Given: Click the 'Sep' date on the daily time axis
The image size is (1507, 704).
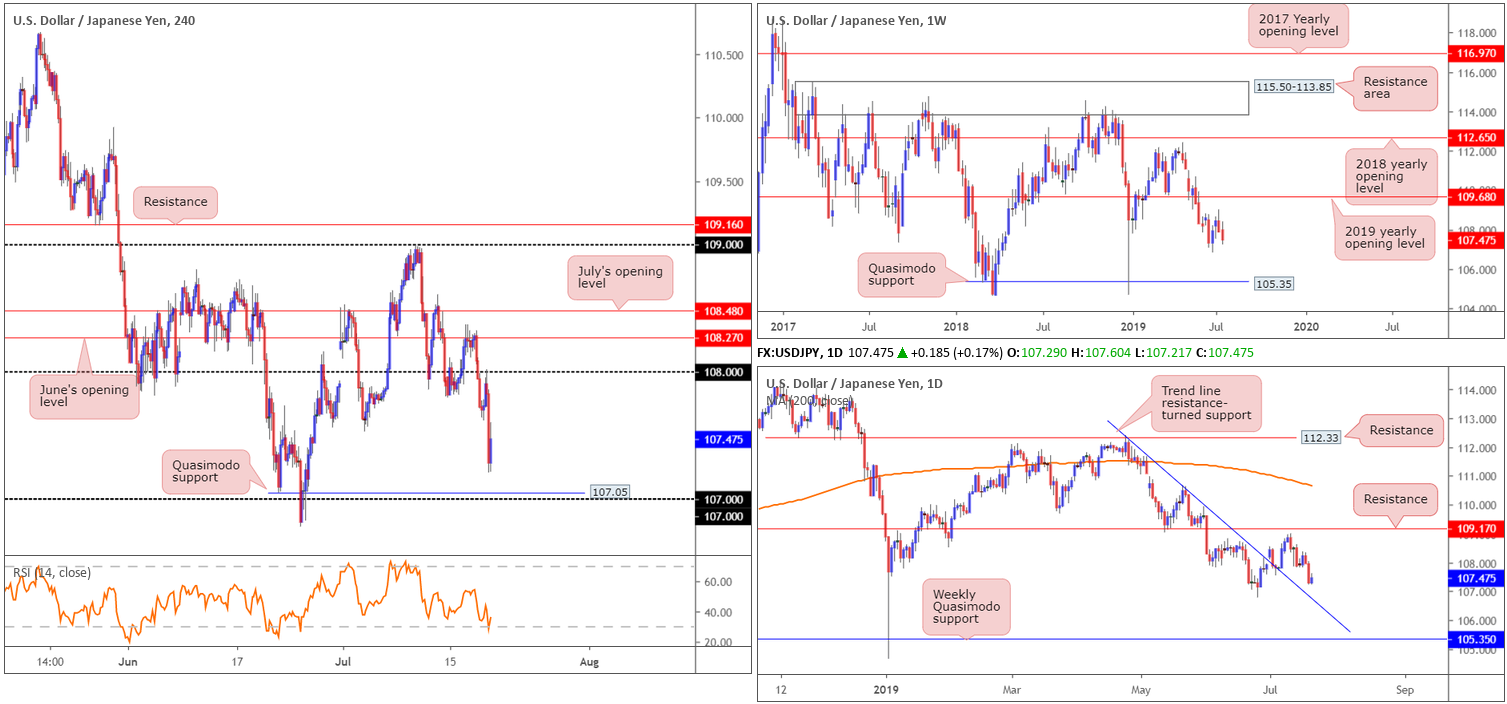Looking at the screenshot, I should 1404,690.
